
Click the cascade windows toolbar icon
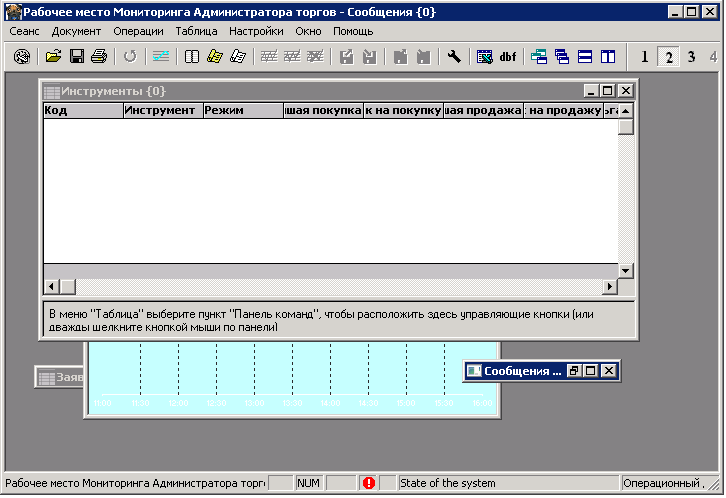[x=562, y=56]
